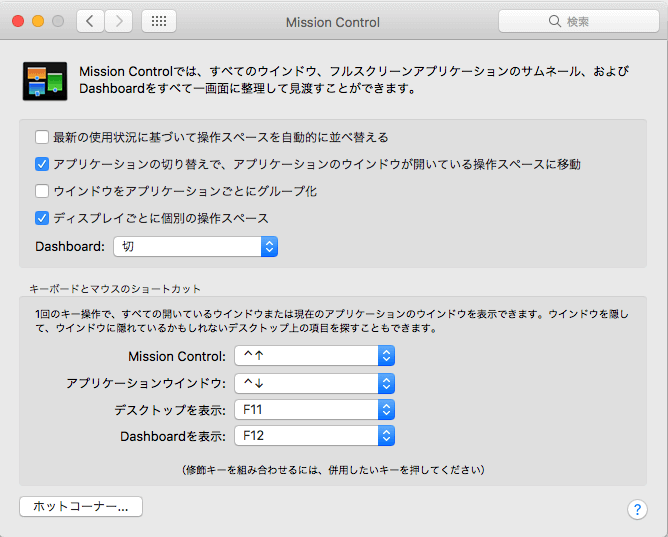The image size is (668, 537).
Task: Open アプリケーションウインドウ shortcut dropdown
Action: [x=314, y=383]
